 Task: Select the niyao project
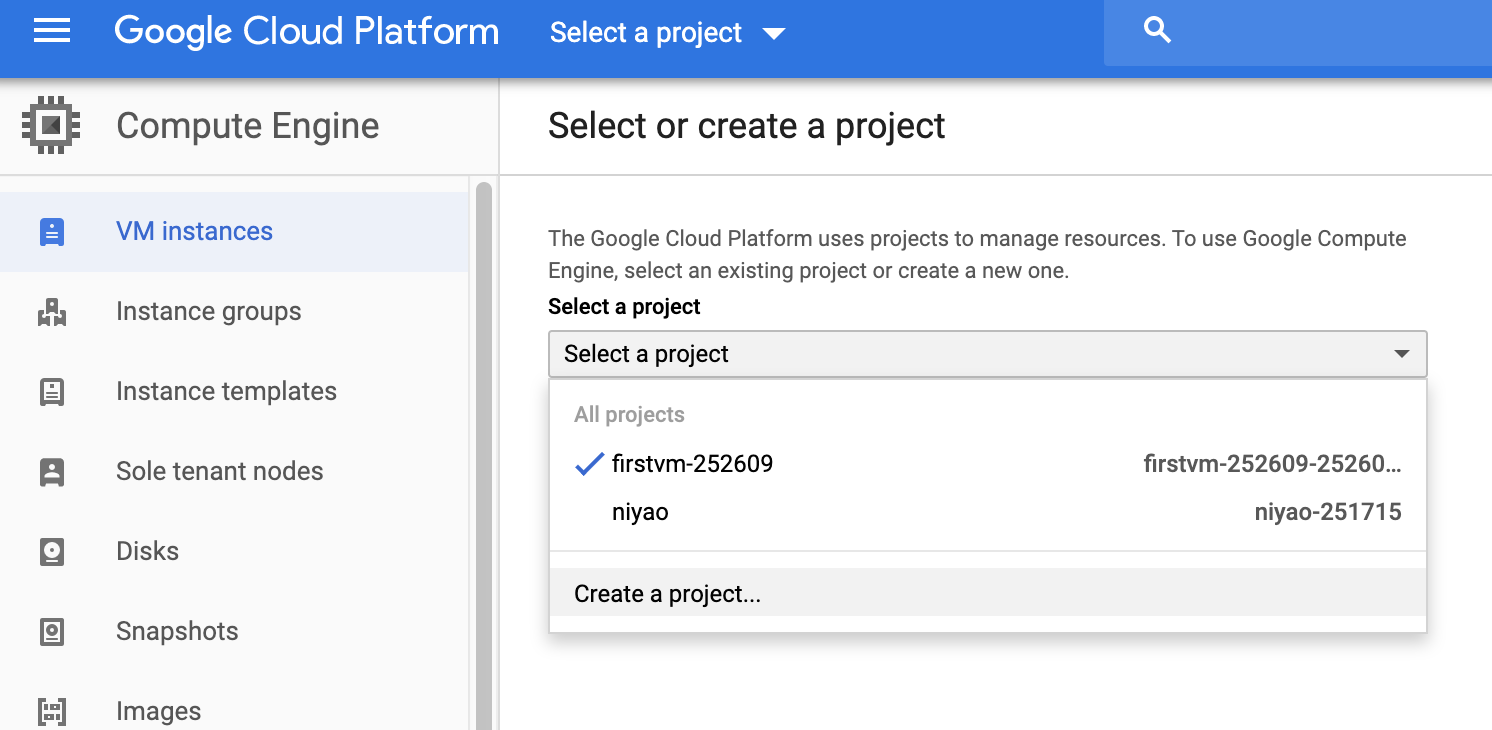pyautogui.click(x=988, y=512)
